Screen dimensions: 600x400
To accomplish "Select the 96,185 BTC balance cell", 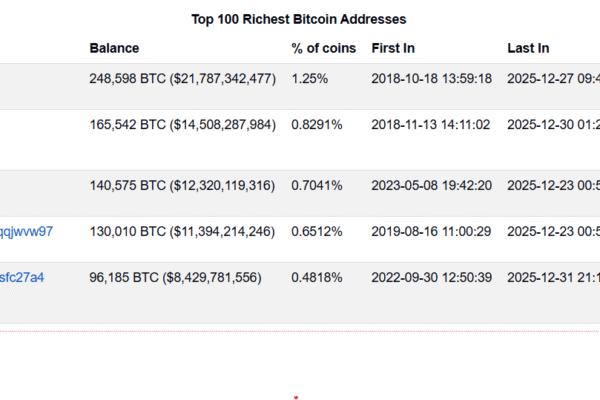I will point(175,277).
